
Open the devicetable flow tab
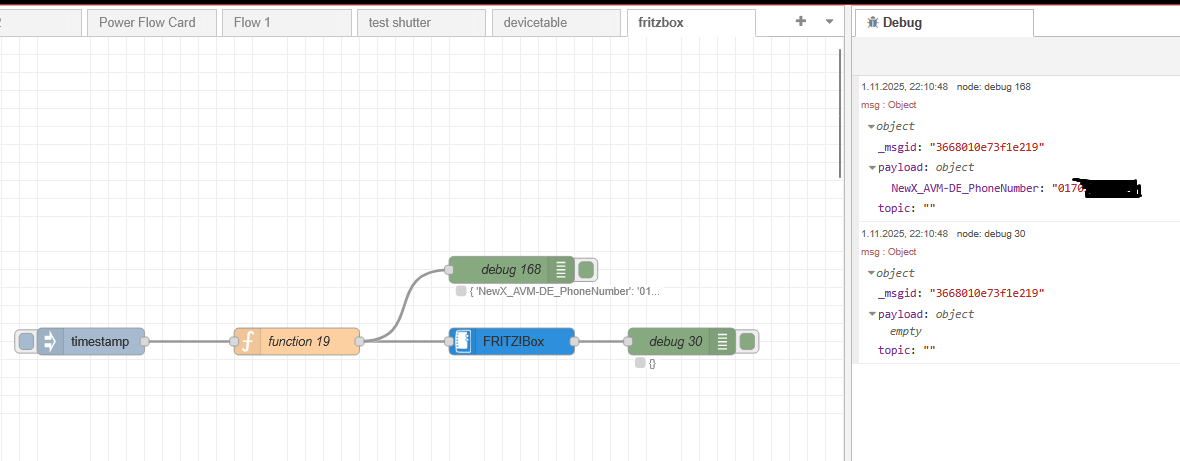tap(557, 23)
